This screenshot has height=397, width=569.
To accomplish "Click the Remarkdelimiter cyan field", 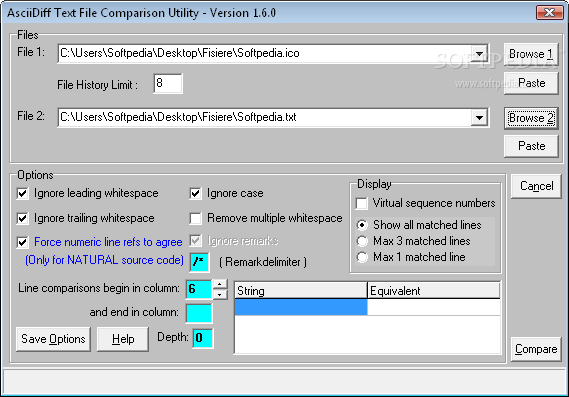I will [x=200, y=262].
